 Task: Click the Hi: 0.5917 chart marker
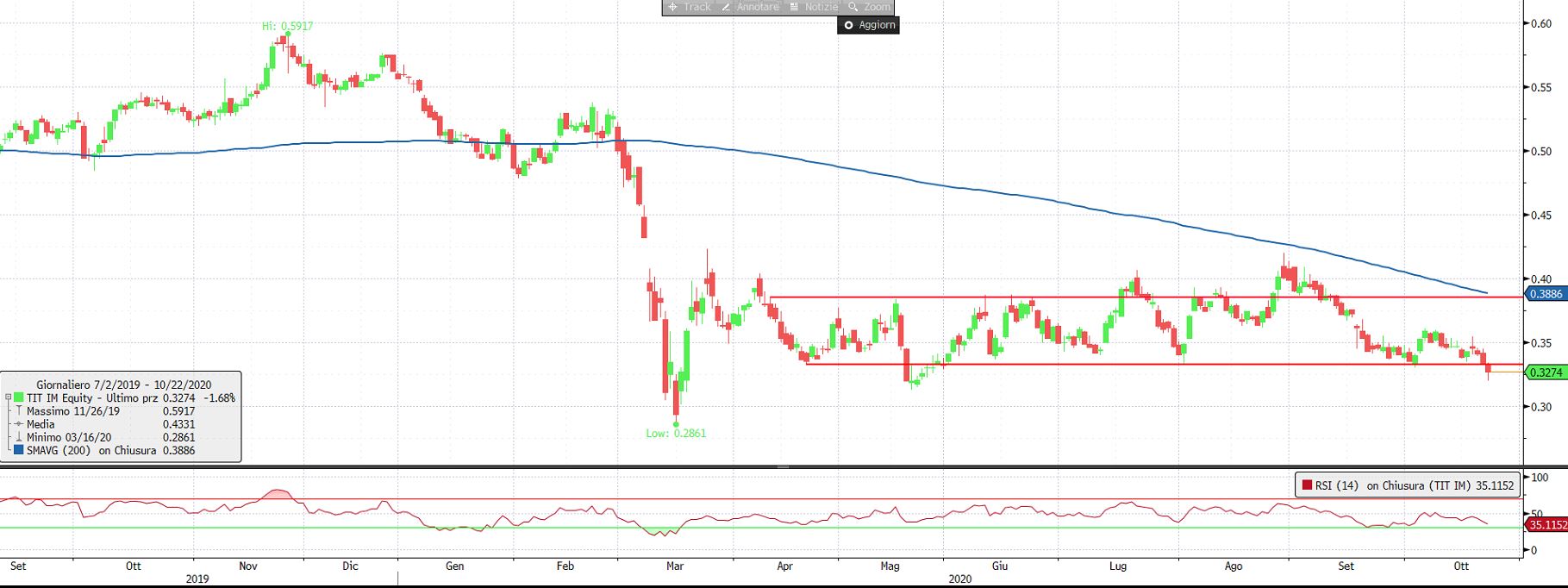(x=287, y=27)
